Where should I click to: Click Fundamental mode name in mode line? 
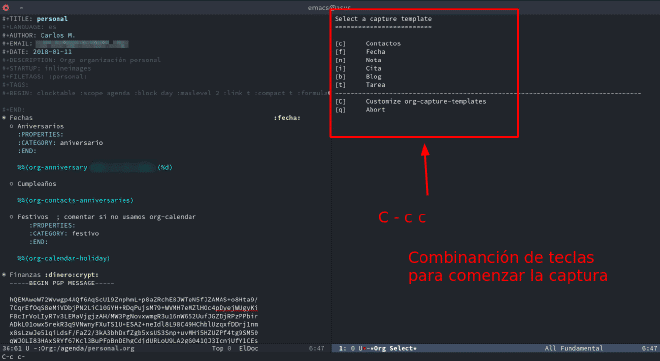click(x=581, y=348)
